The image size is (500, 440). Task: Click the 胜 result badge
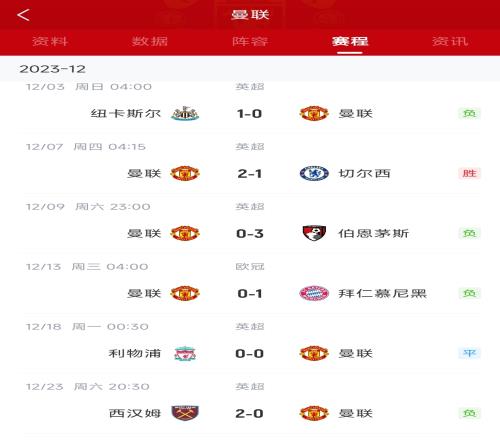[469, 173]
